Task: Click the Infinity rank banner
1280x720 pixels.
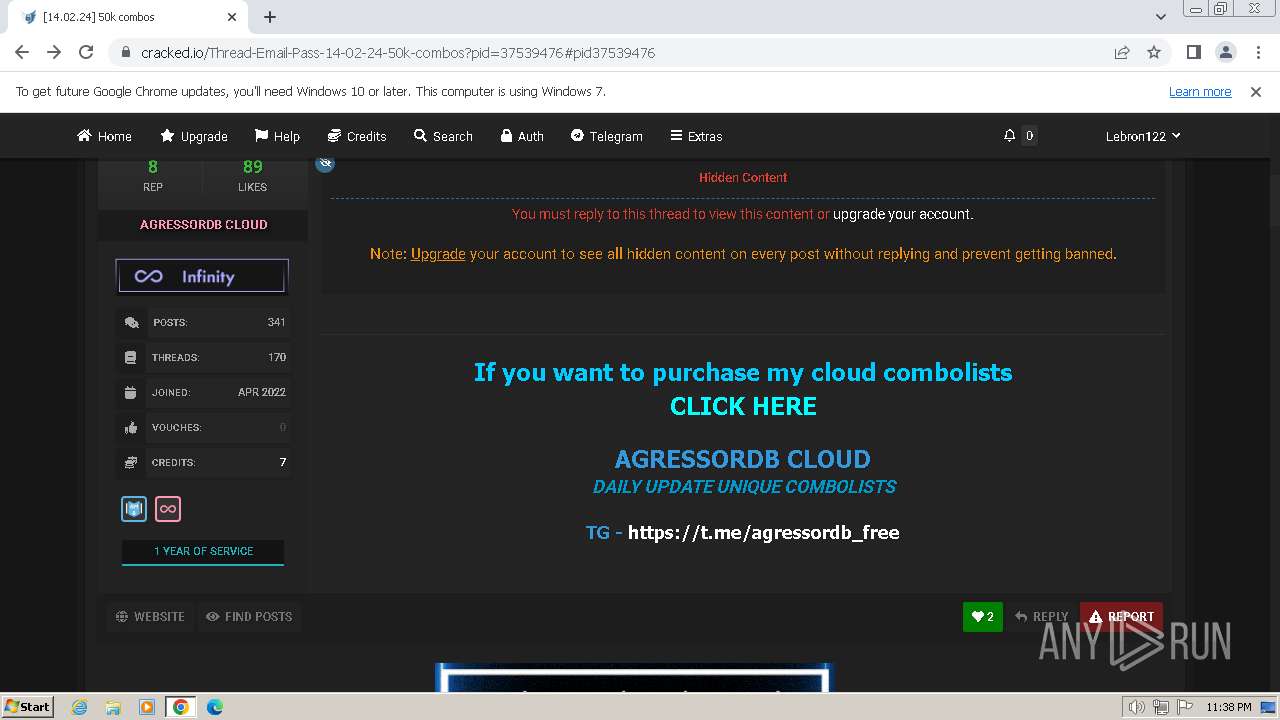Action: point(203,276)
